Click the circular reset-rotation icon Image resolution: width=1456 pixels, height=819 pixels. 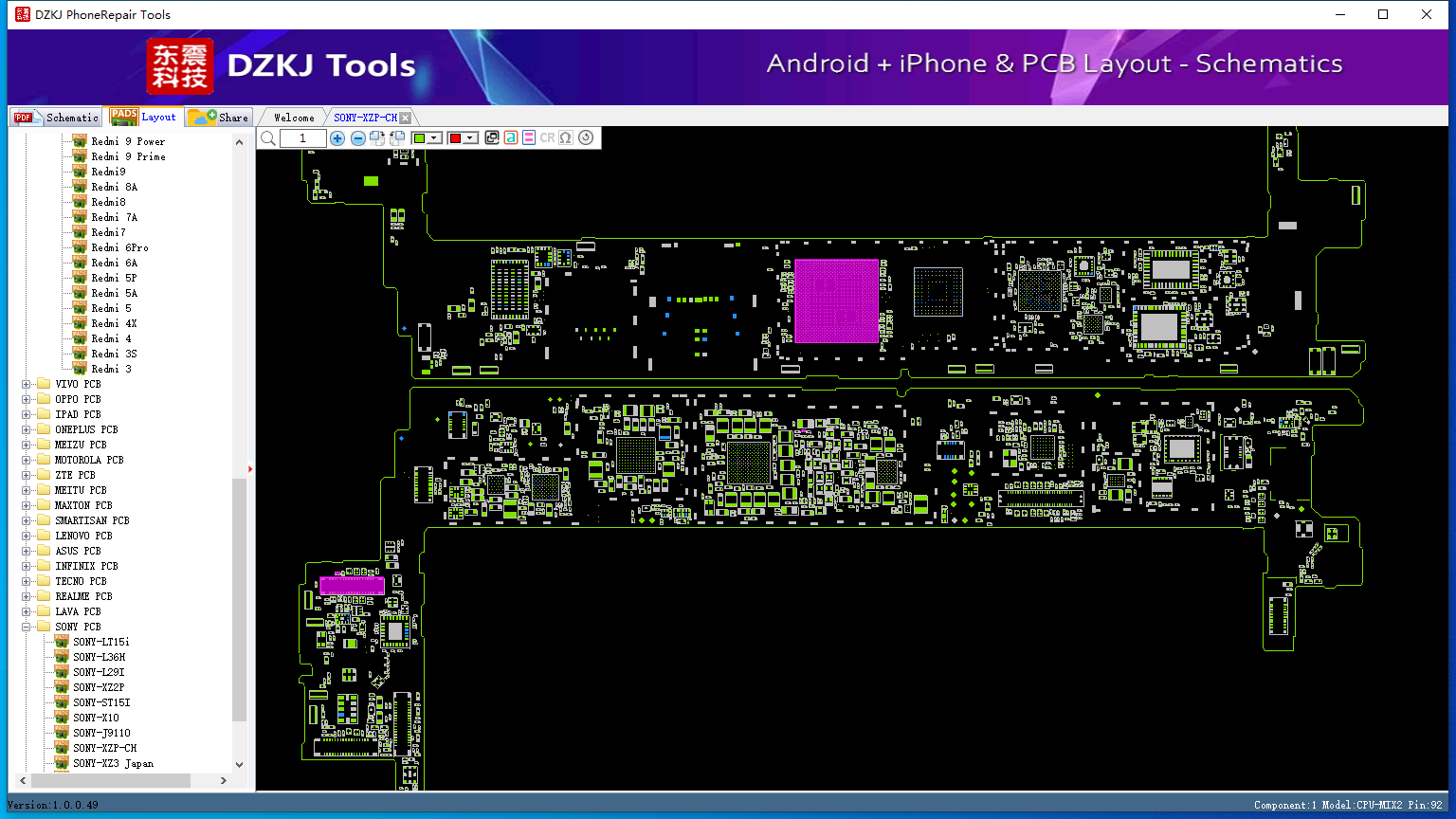[586, 137]
